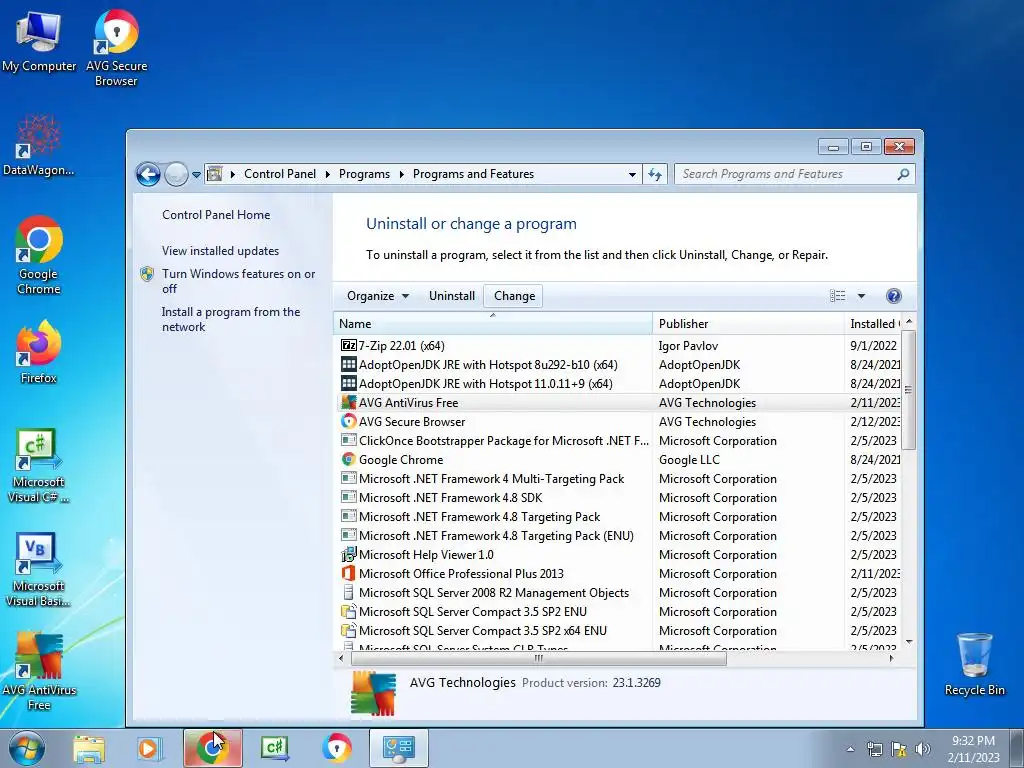Click the Windows Start orb
The width and height of the screenshot is (1024, 768).
pyautogui.click(x=27, y=748)
